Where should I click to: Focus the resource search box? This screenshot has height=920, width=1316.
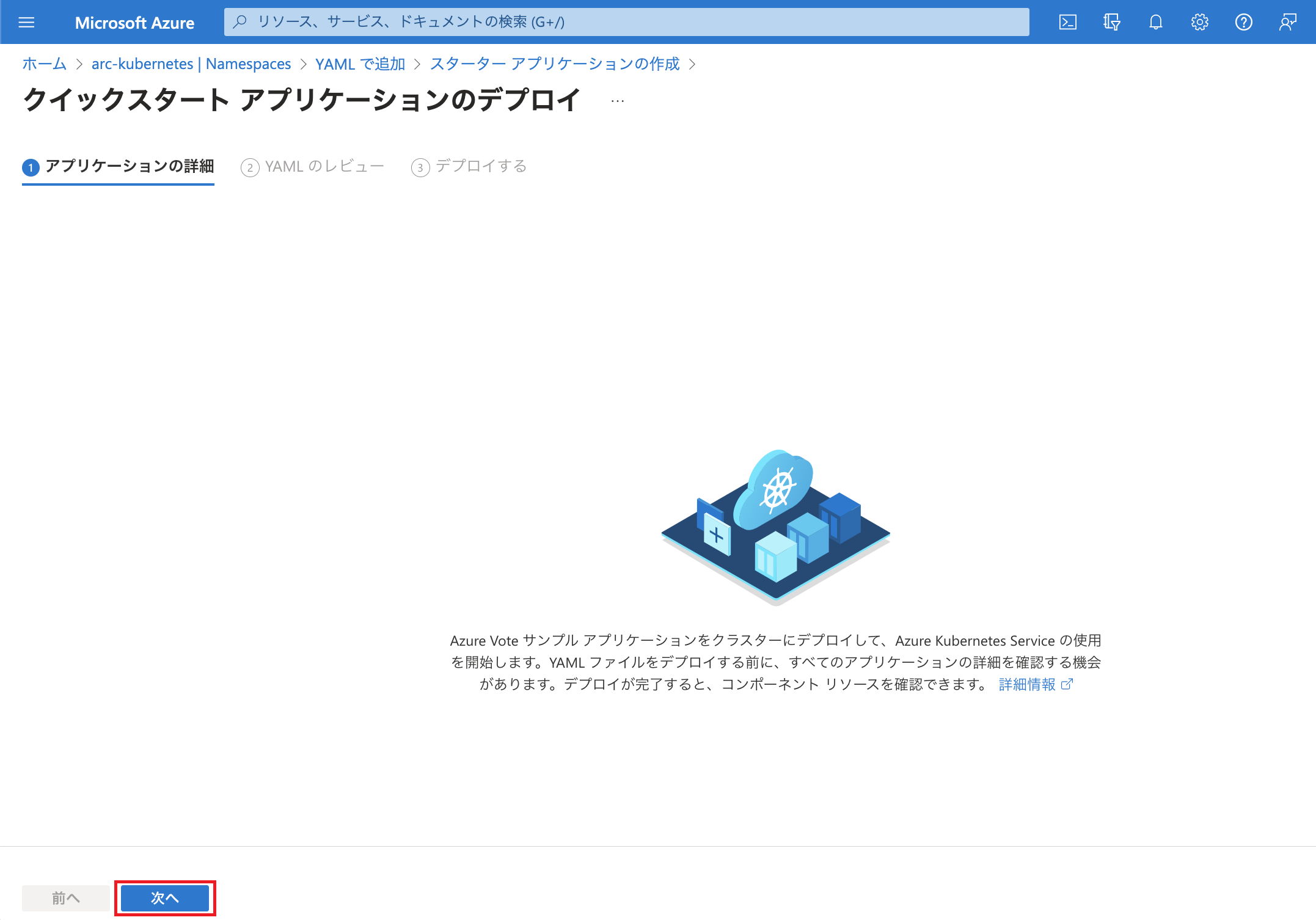coord(626,22)
